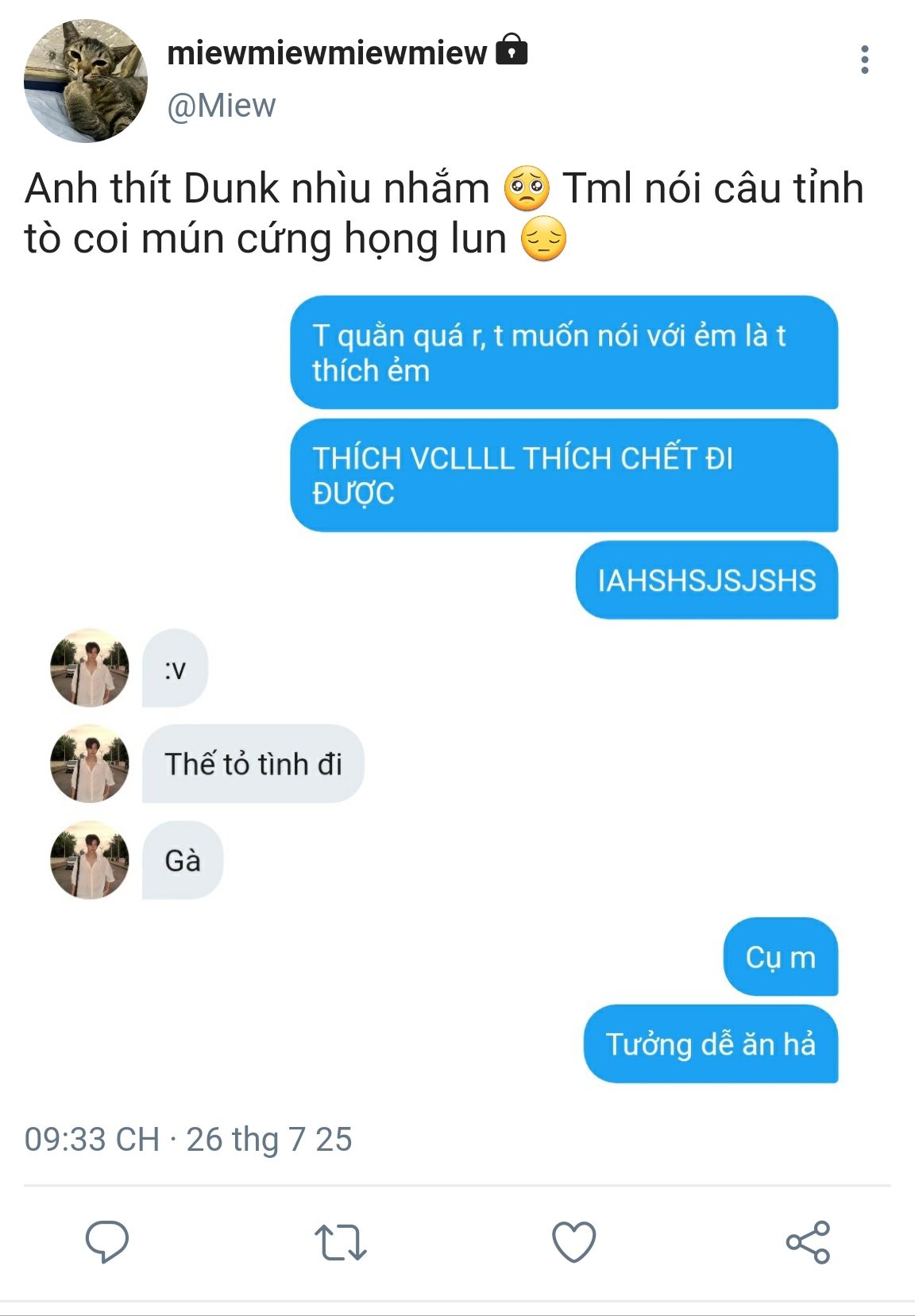Click the 'Thế tỏ tình đi' bubble
The image size is (915, 1316).
[253, 763]
